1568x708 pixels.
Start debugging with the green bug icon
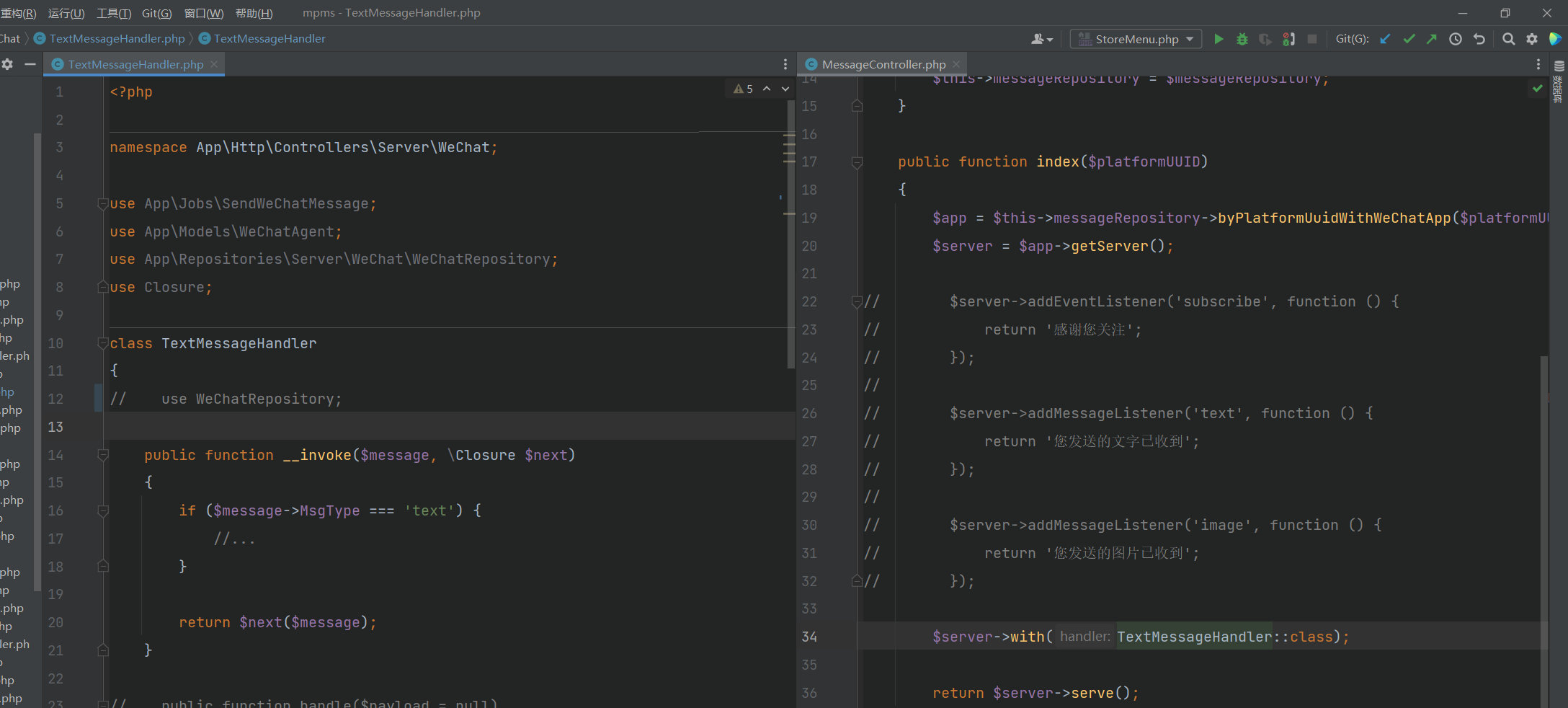pyautogui.click(x=1242, y=39)
